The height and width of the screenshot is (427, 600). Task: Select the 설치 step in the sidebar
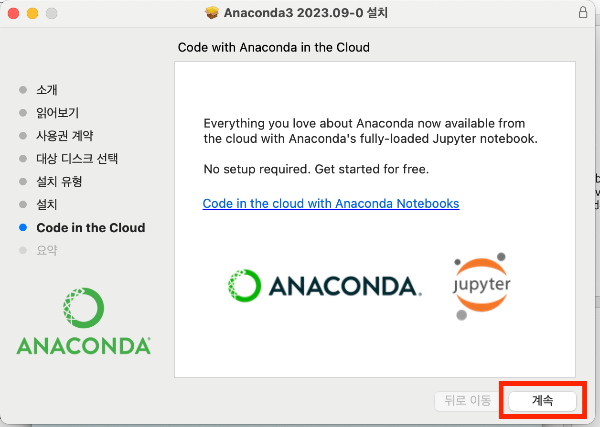(x=47, y=204)
